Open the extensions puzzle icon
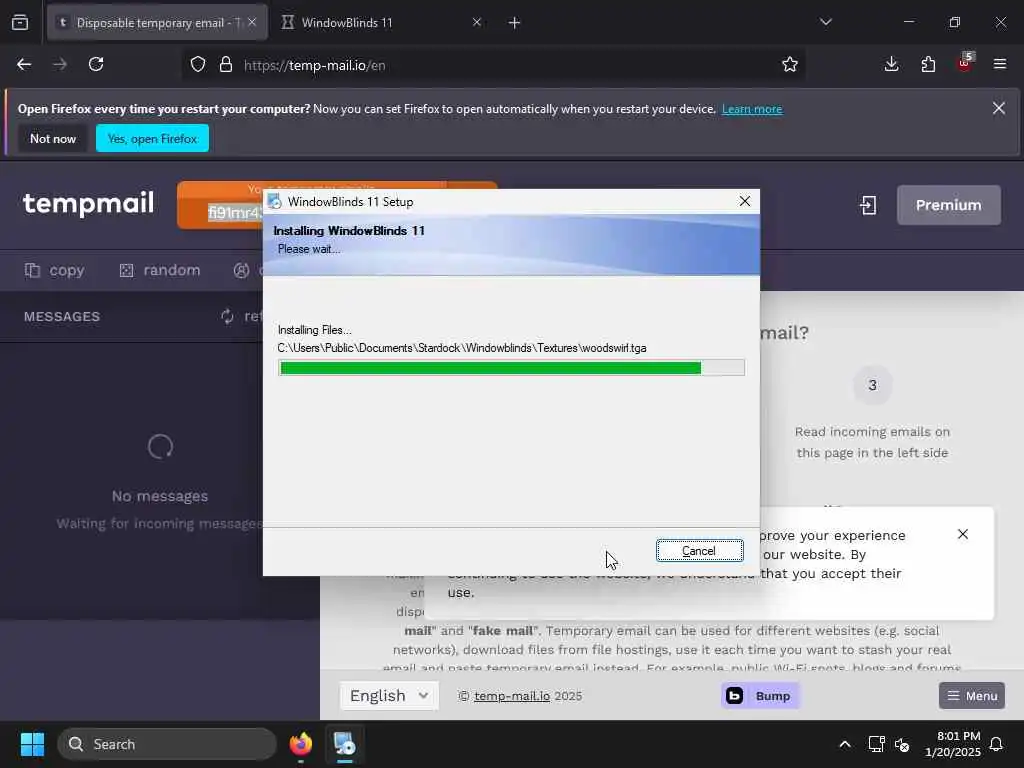 (x=928, y=65)
